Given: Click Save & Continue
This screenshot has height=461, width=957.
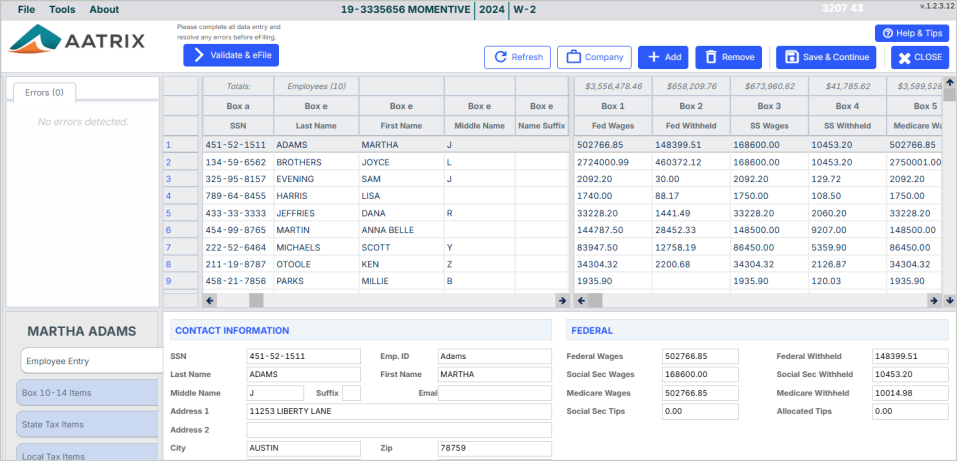Looking at the screenshot, I should coord(826,57).
